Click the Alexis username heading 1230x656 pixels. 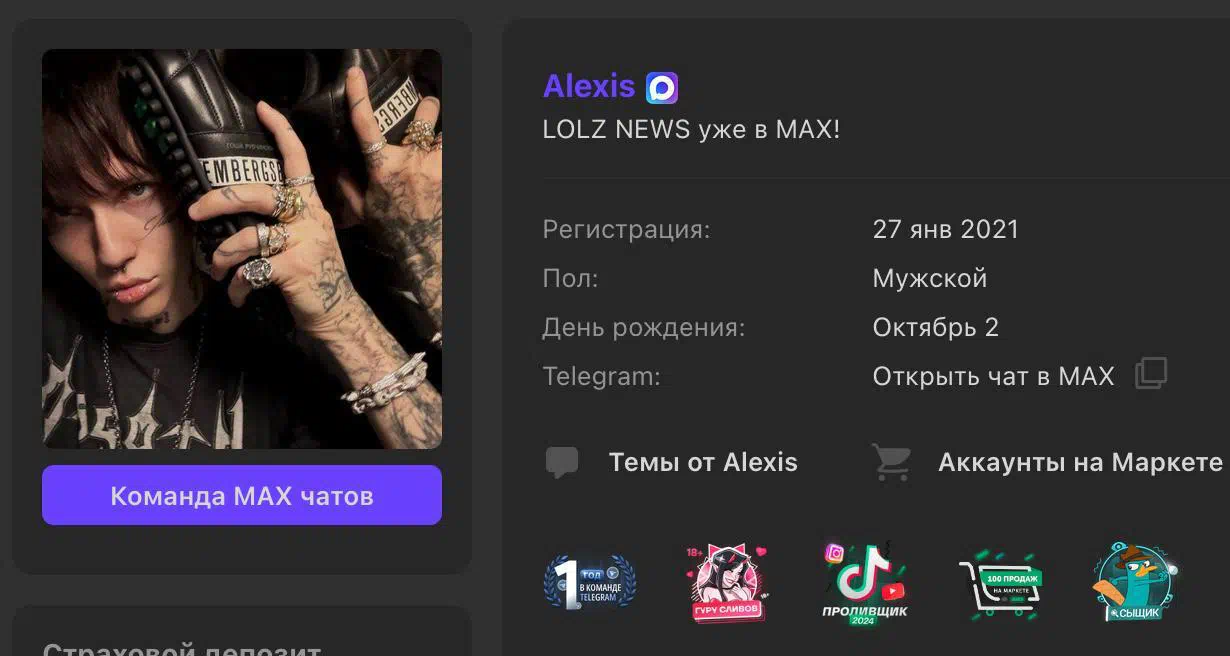[x=589, y=87]
